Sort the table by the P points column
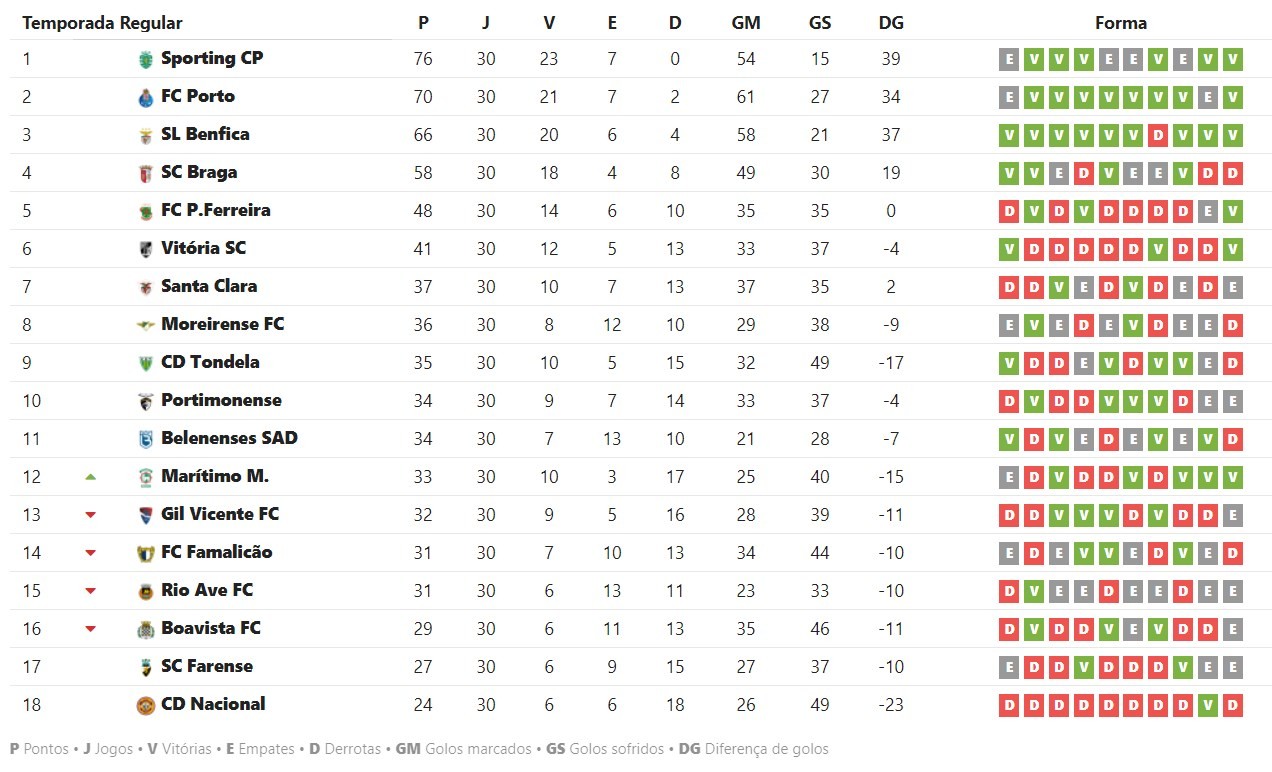The height and width of the screenshot is (772, 1272). (423, 23)
